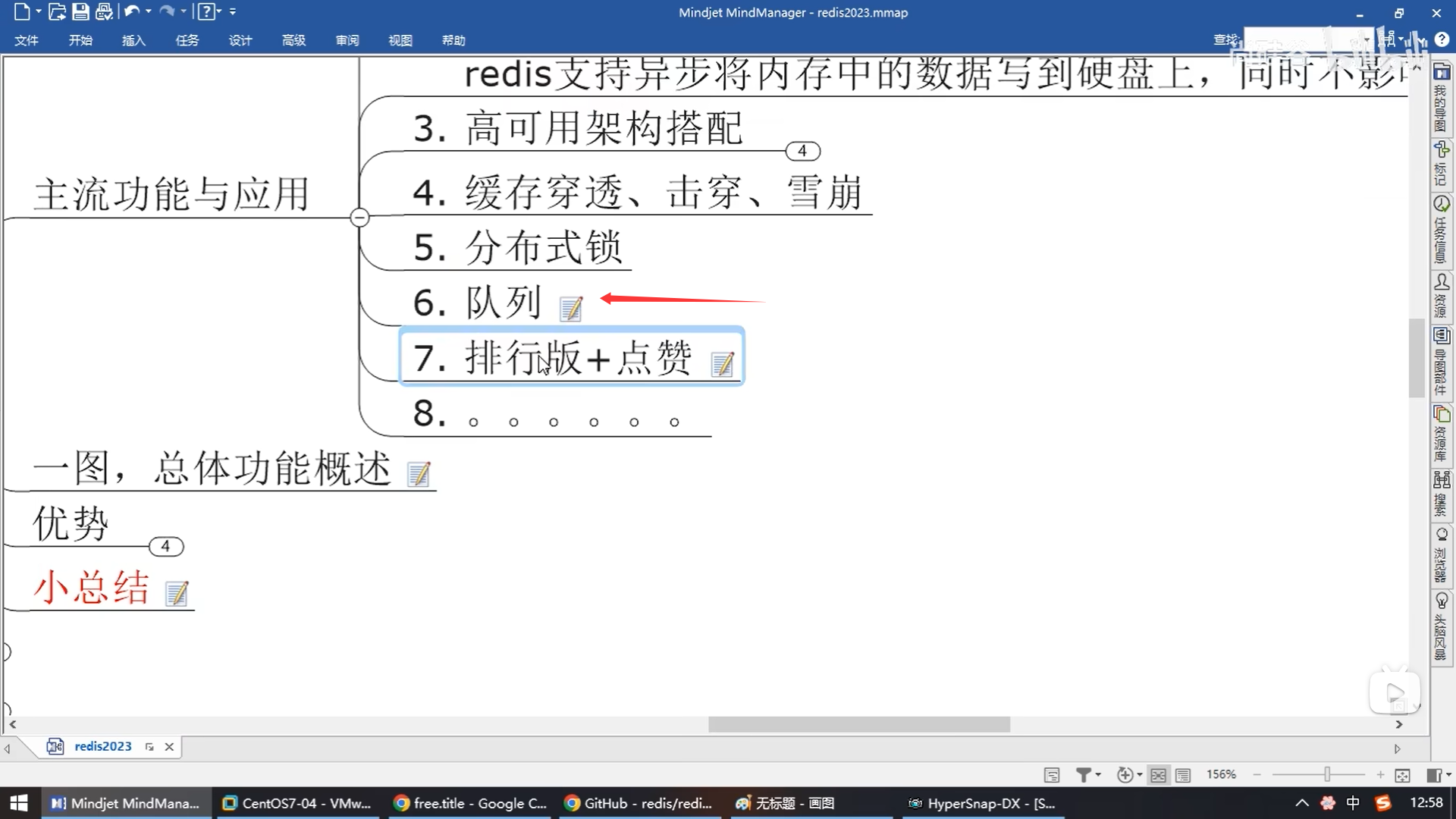
Task: Click the zoom slider handle in status bar
Action: (1327, 774)
